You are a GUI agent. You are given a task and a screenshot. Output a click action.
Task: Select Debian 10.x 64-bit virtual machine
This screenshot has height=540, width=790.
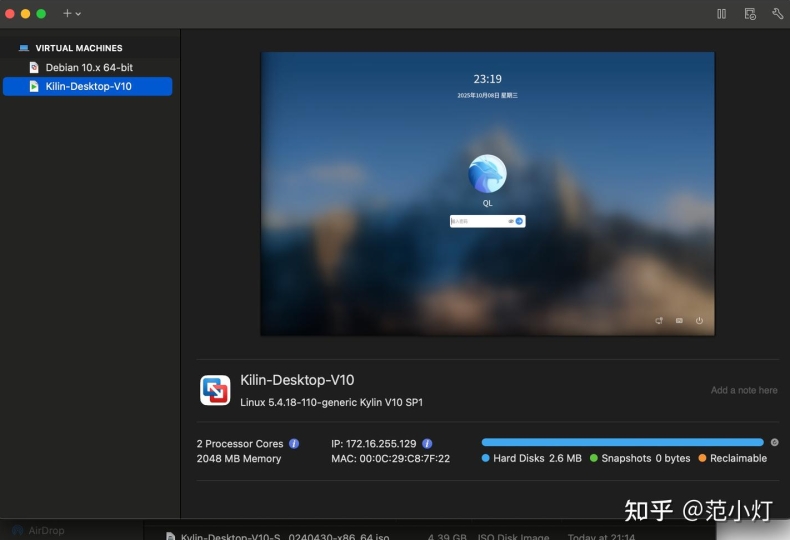click(88, 68)
